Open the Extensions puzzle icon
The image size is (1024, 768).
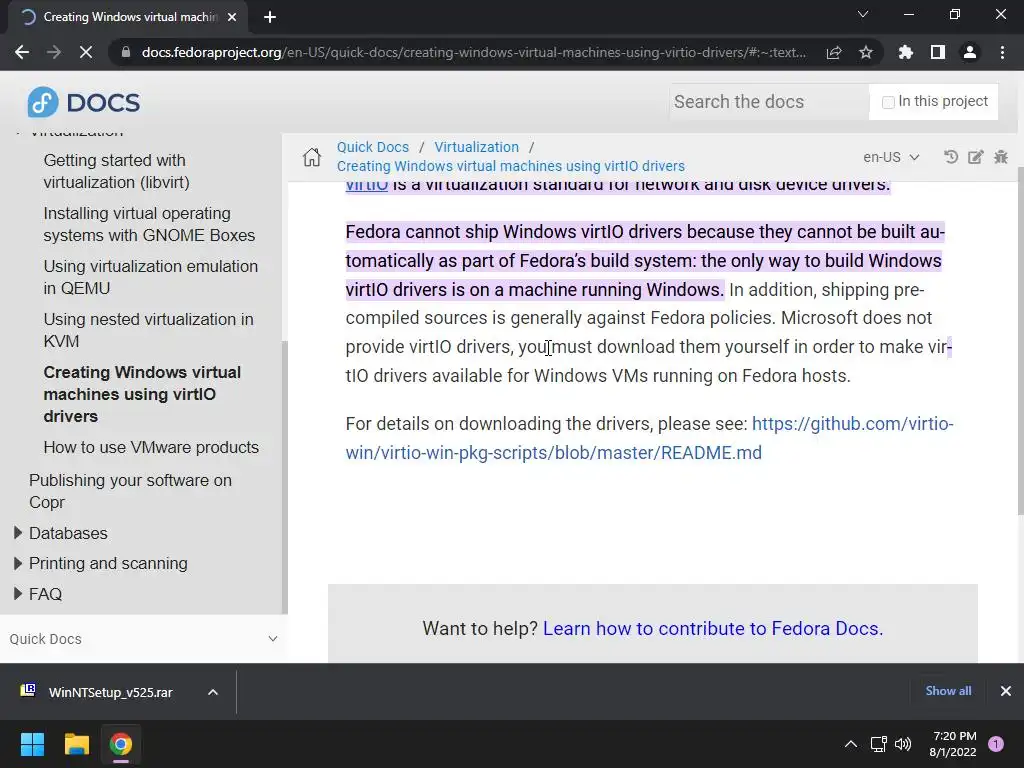tap(906, 52)
